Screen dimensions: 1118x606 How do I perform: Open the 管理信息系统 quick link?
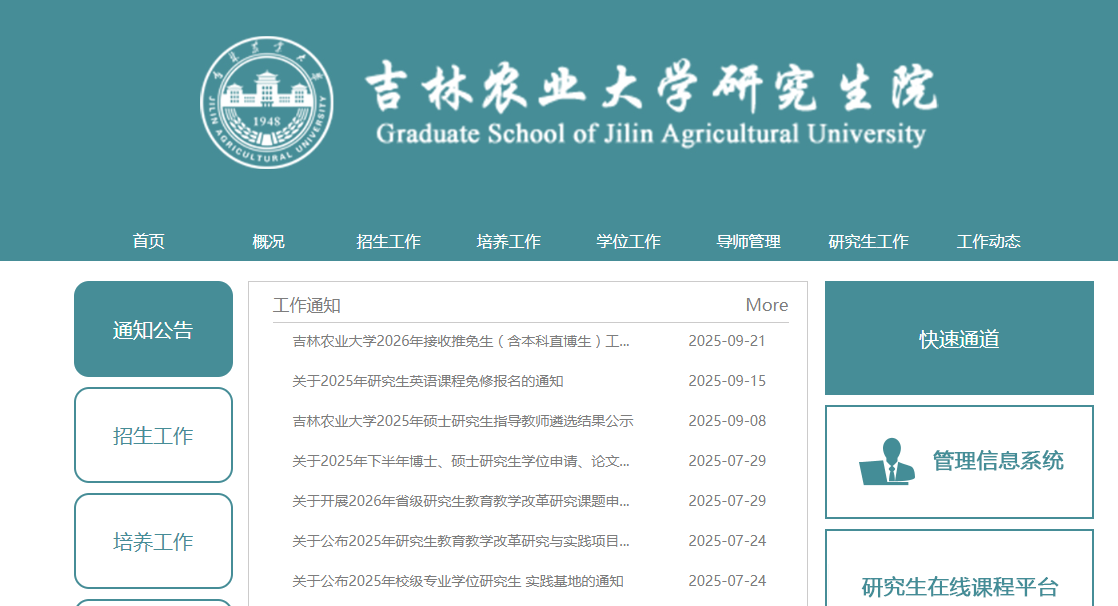(997, 461)
